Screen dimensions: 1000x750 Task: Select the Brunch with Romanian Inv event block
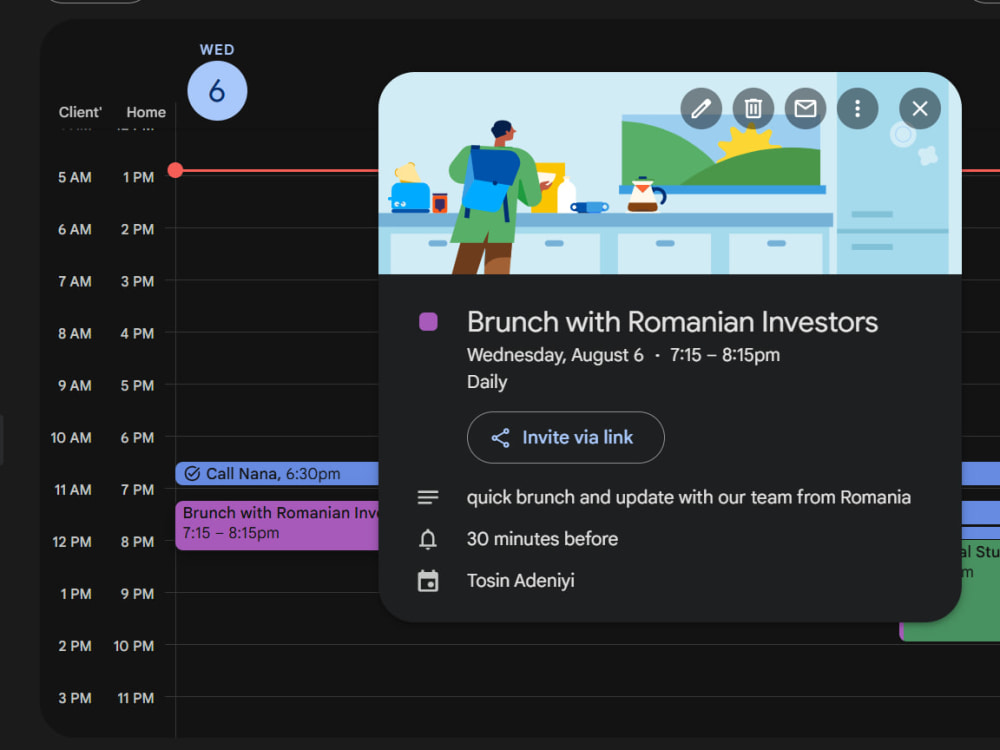pyautogui.click(x=277, y=526)
